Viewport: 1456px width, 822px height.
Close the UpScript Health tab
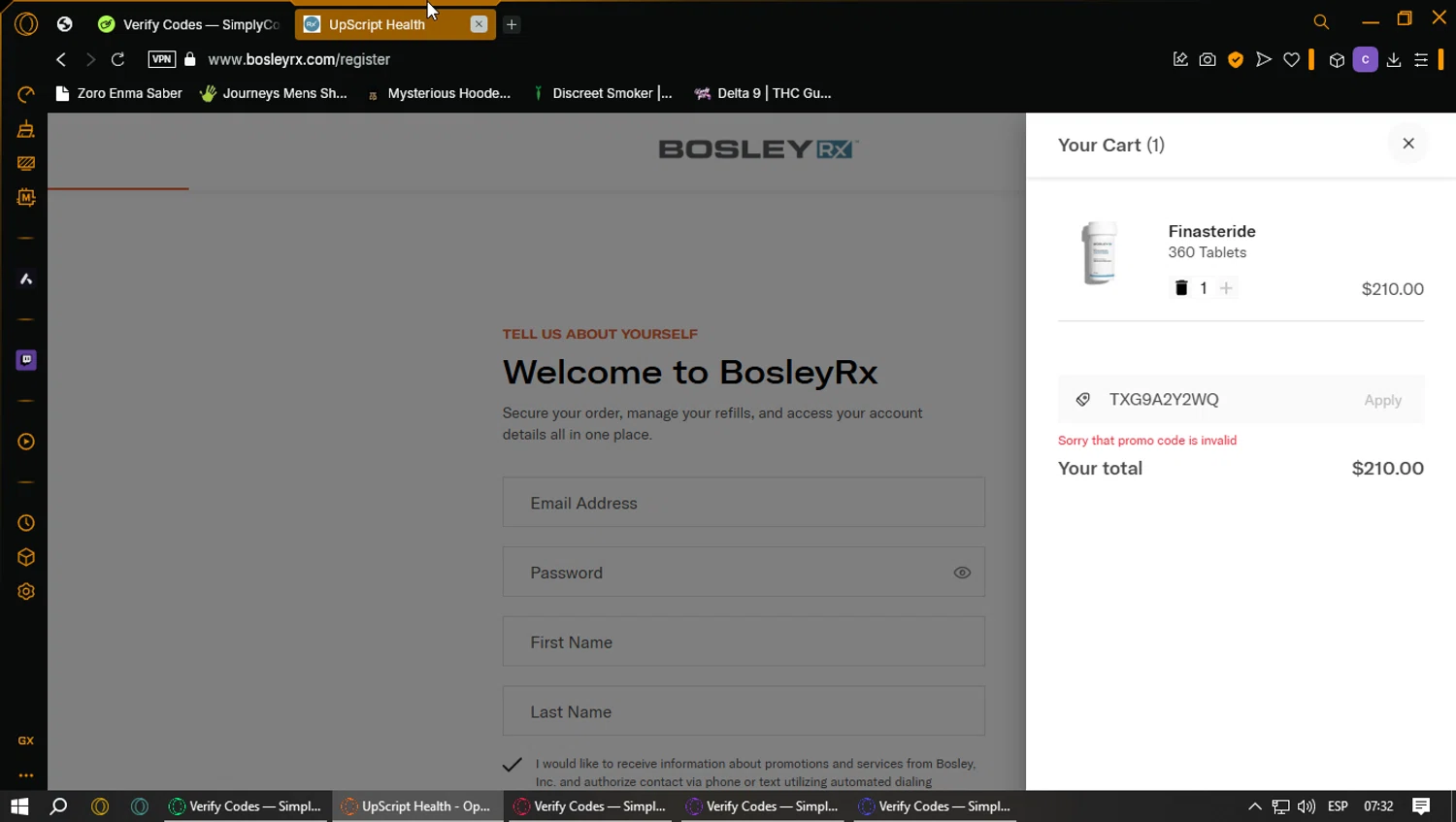479,24
